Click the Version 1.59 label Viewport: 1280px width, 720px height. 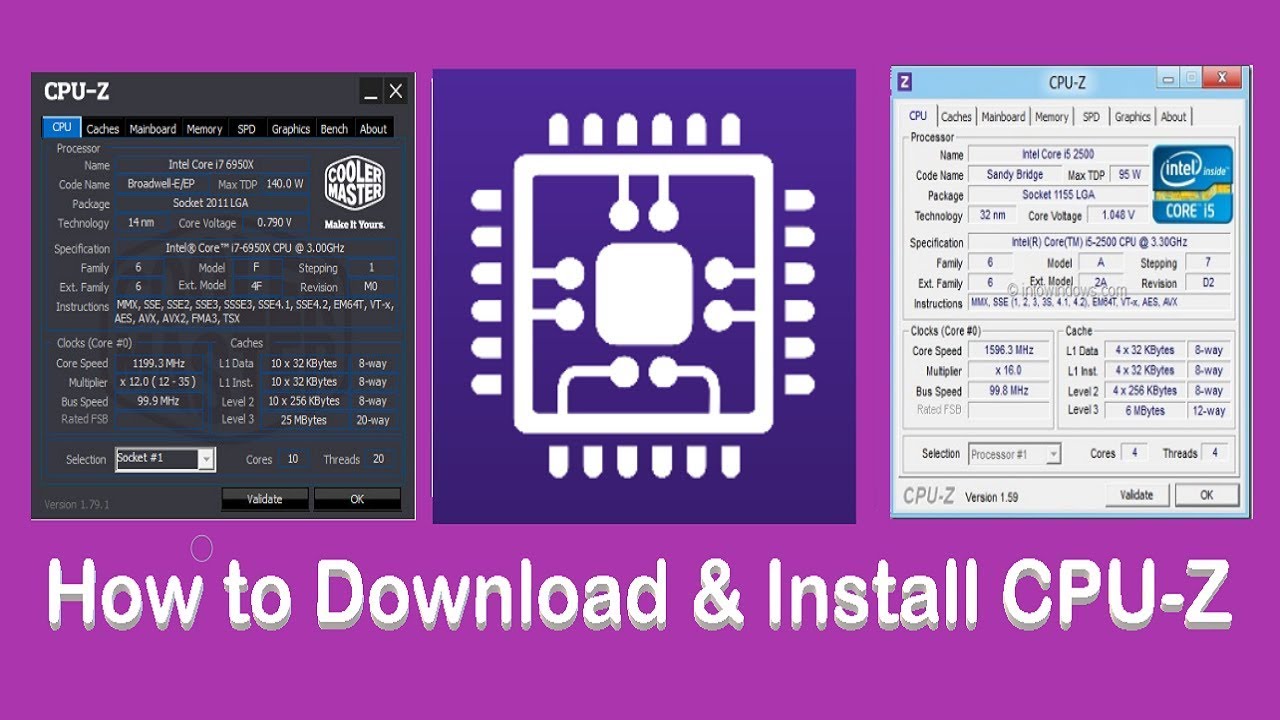coord(991,496)
